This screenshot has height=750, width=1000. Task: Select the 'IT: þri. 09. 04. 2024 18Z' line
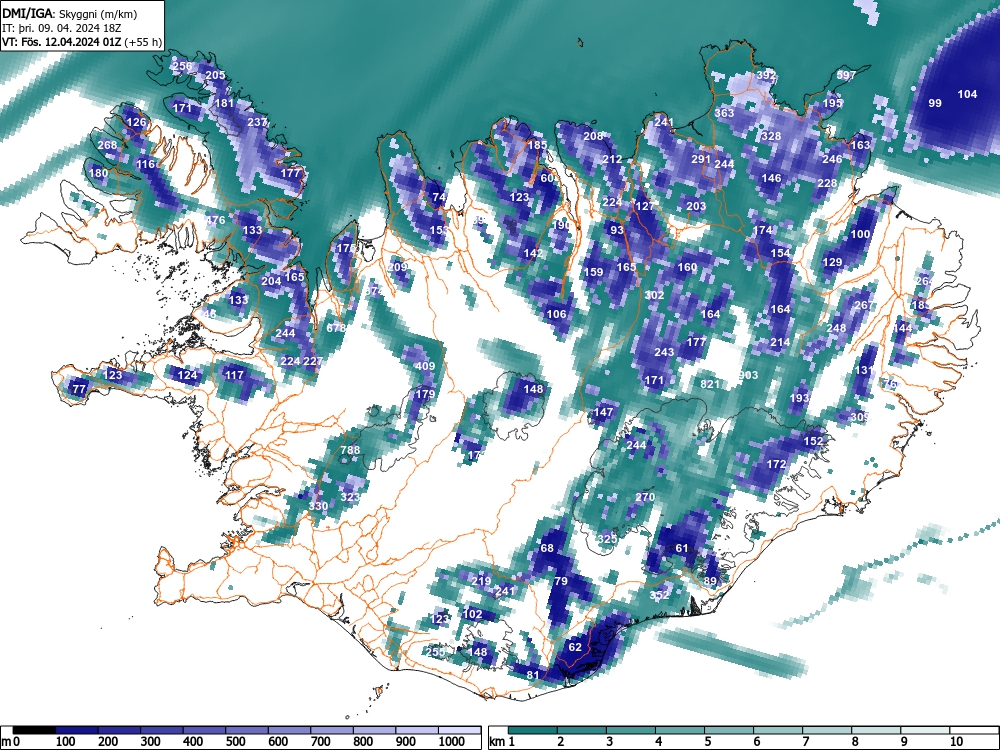62,28
